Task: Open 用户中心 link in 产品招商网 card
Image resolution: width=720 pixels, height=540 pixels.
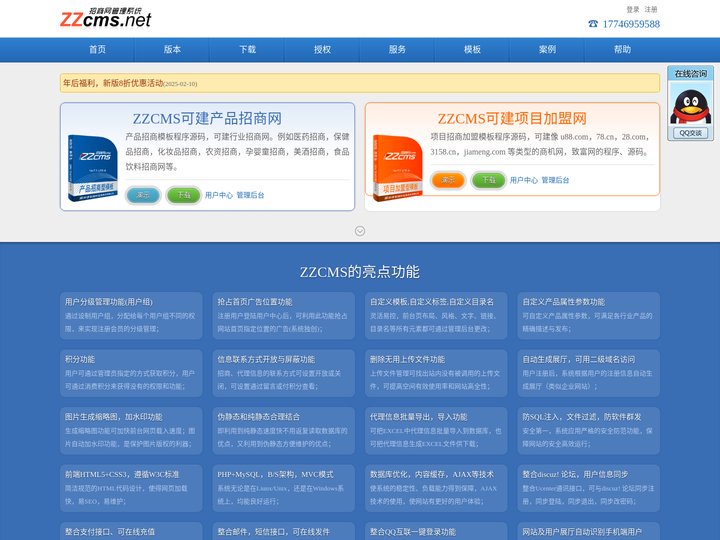Action: pyautogui.click(x=219, y=195)
